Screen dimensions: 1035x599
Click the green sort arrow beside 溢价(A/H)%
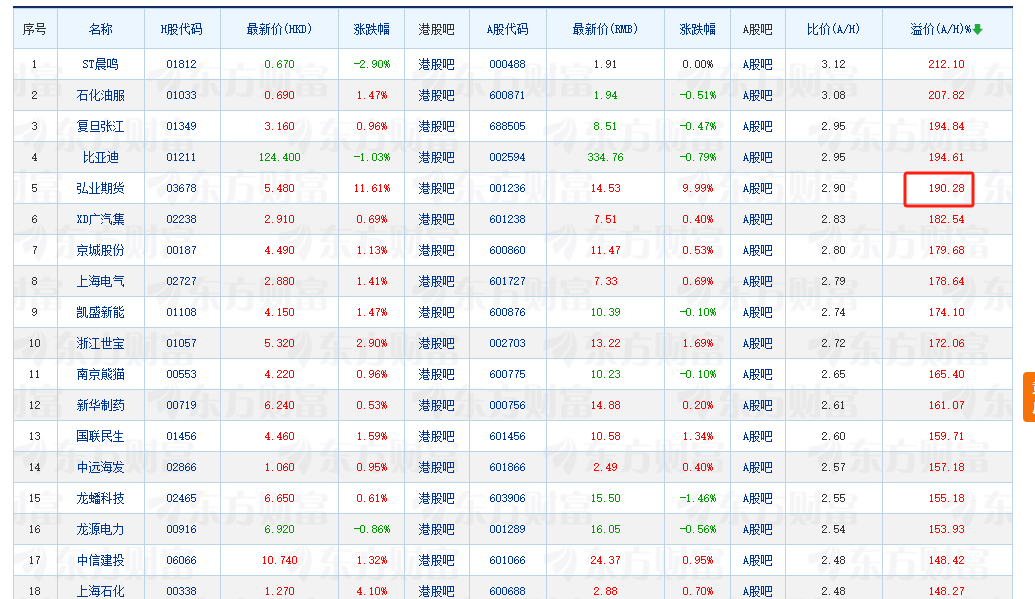tap(978, 29)
